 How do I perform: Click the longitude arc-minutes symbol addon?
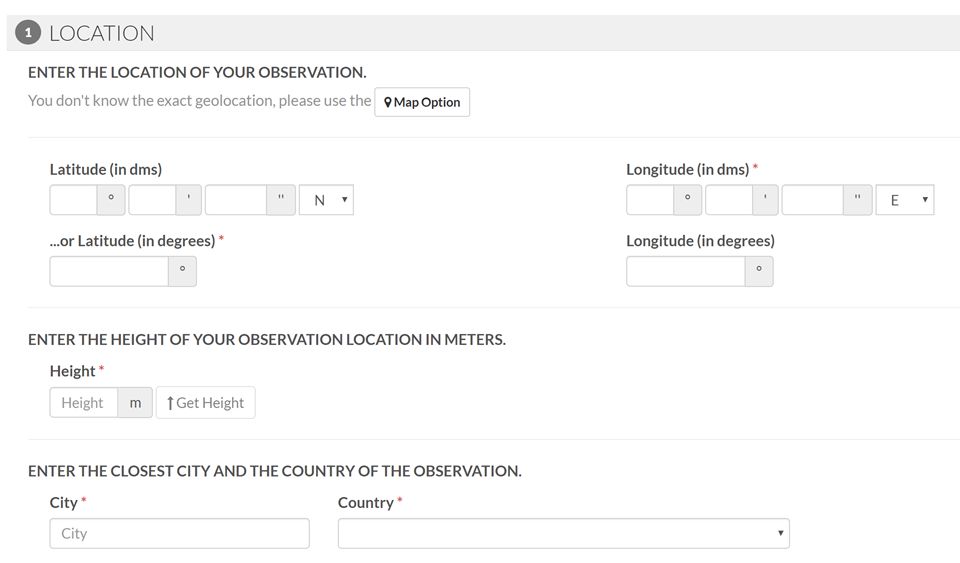coord(765,200)
